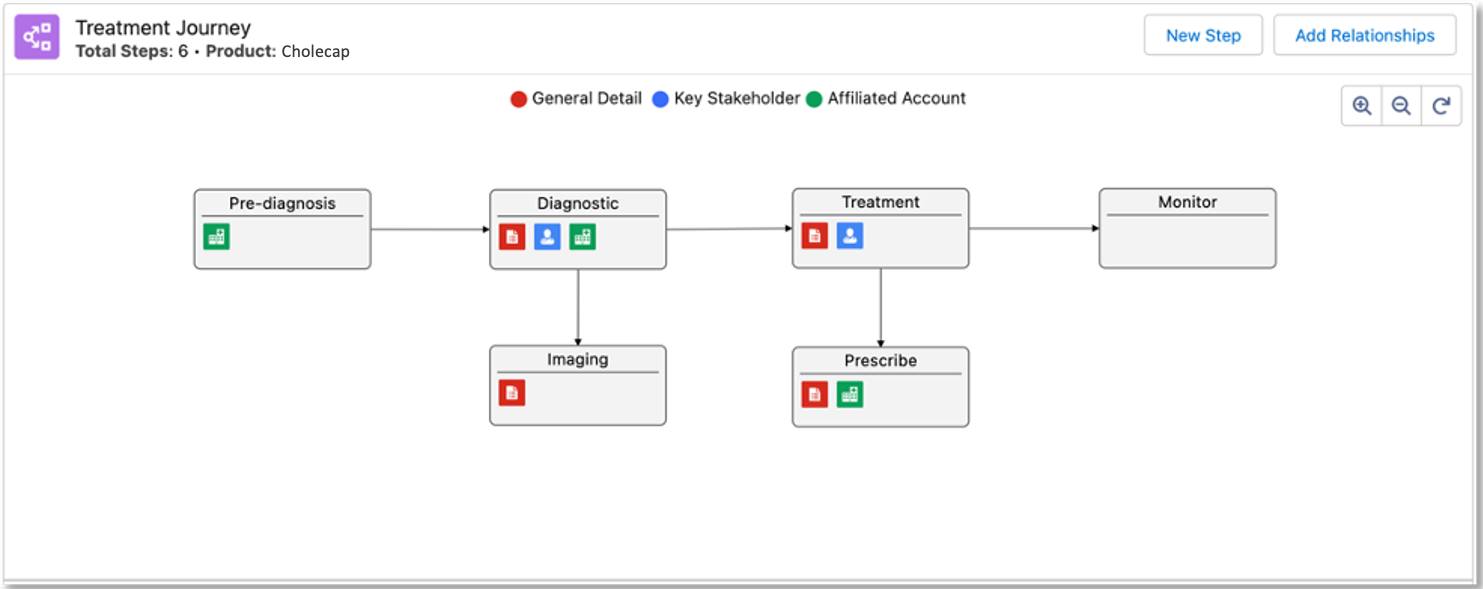Select the Imaging step title

click(578, 359)
